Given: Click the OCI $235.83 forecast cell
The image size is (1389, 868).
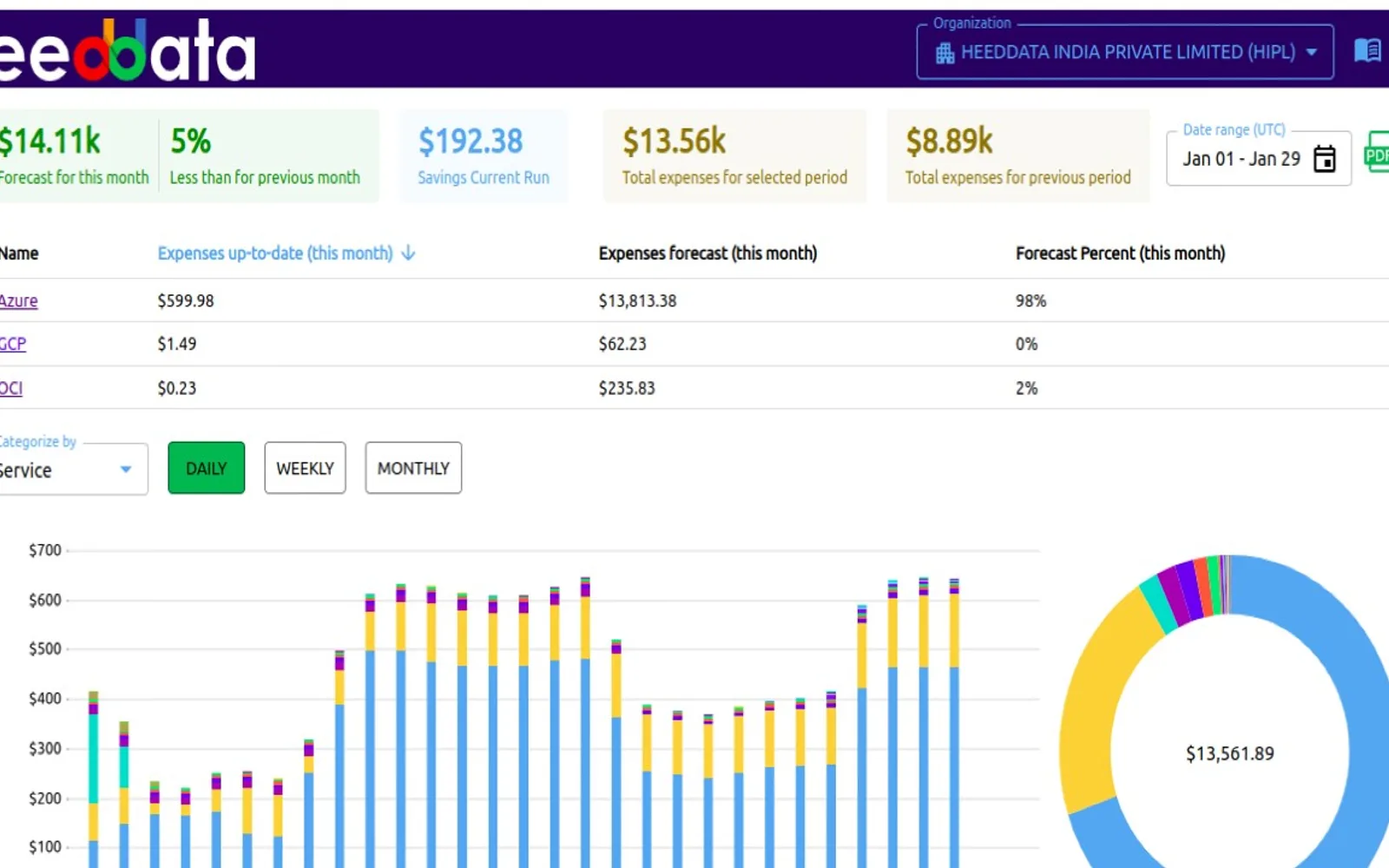Looking at the screenshot, I should click(x=627, y=388).
